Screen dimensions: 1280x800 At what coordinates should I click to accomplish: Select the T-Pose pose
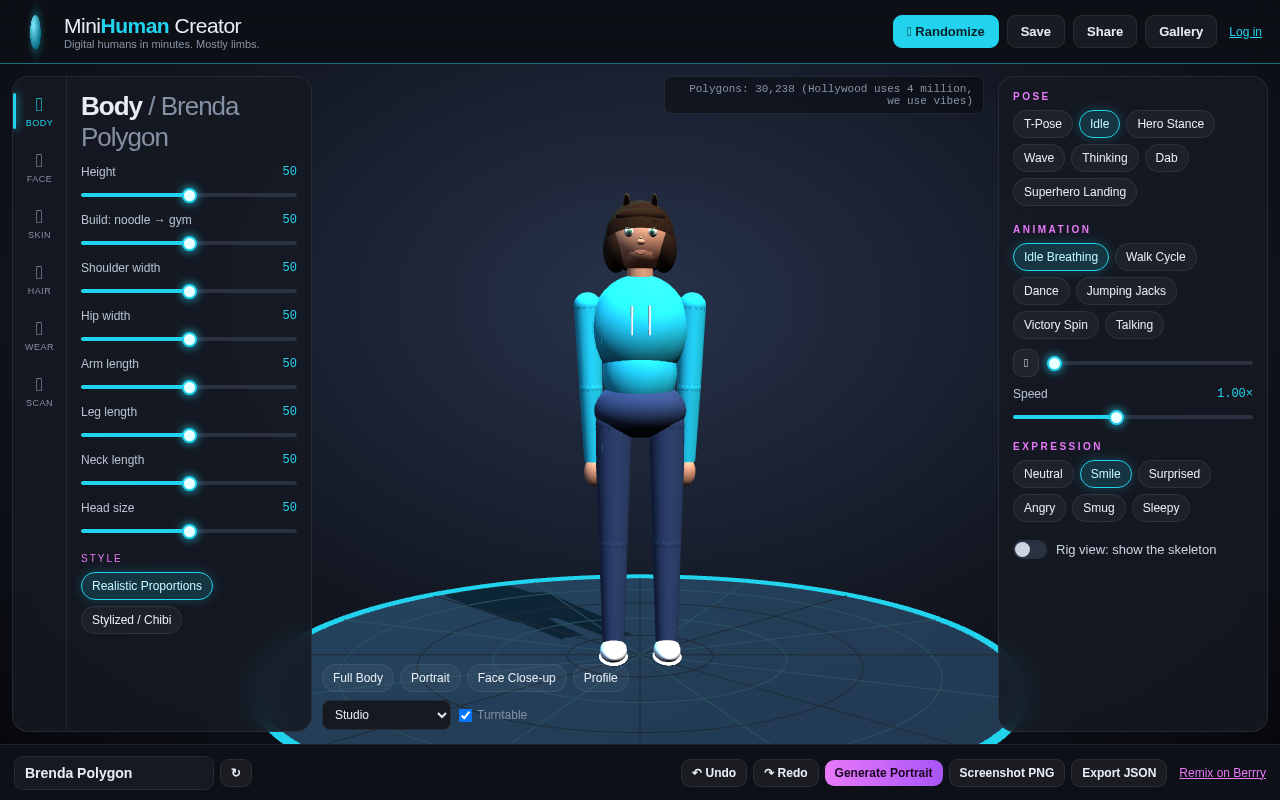(1043, 124)
